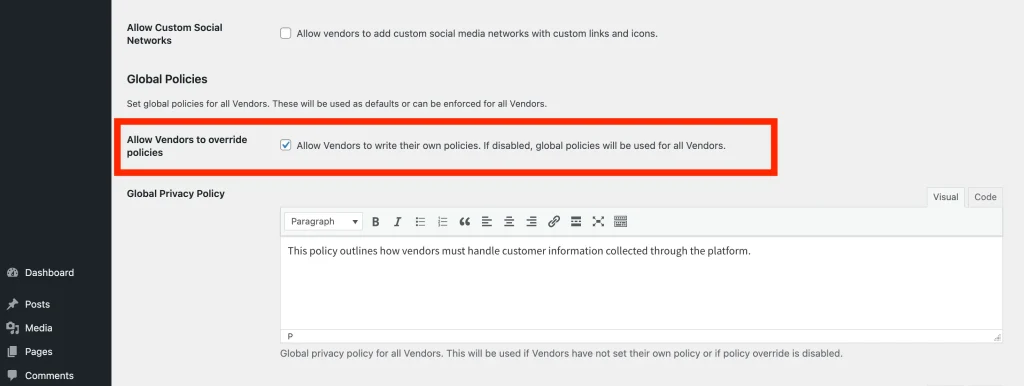Open Media from the admin menu
This screenshot has height=386, width=1024.
coord(39,328)
